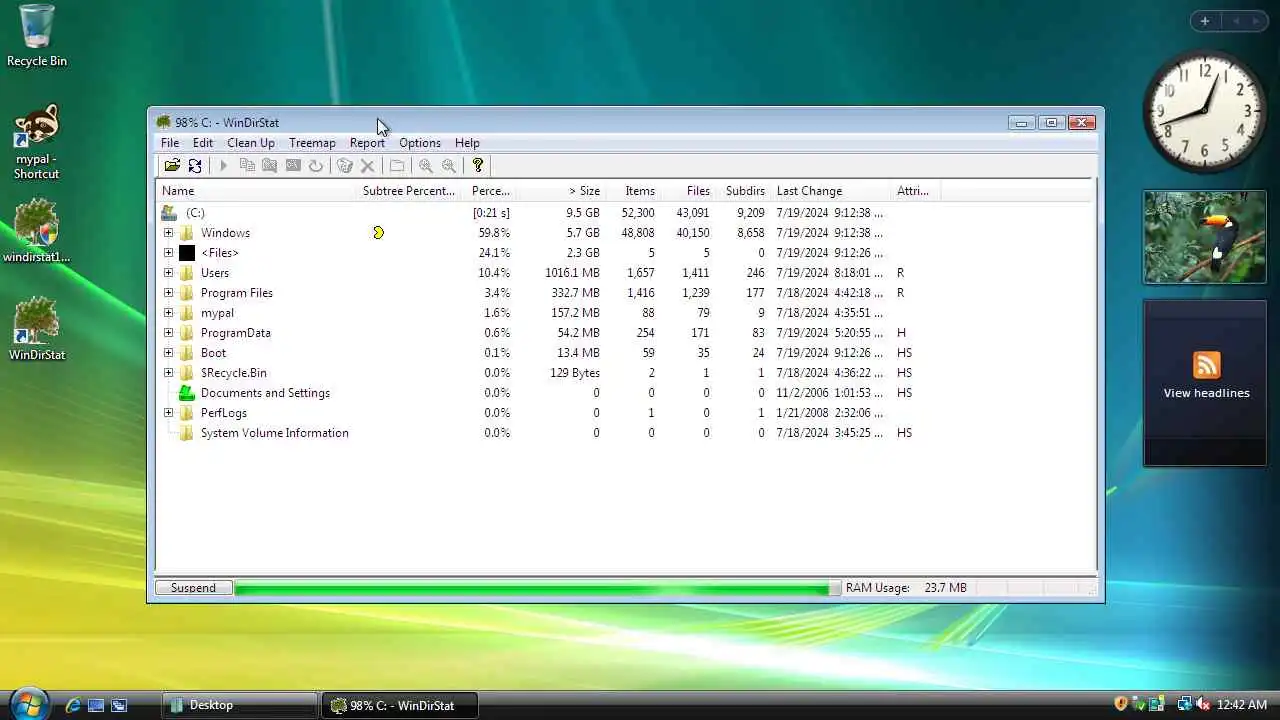Image resolution: width=1280 pixels, height=720 pixels.
Task: Open the File menu
Action: coord(170,143)
